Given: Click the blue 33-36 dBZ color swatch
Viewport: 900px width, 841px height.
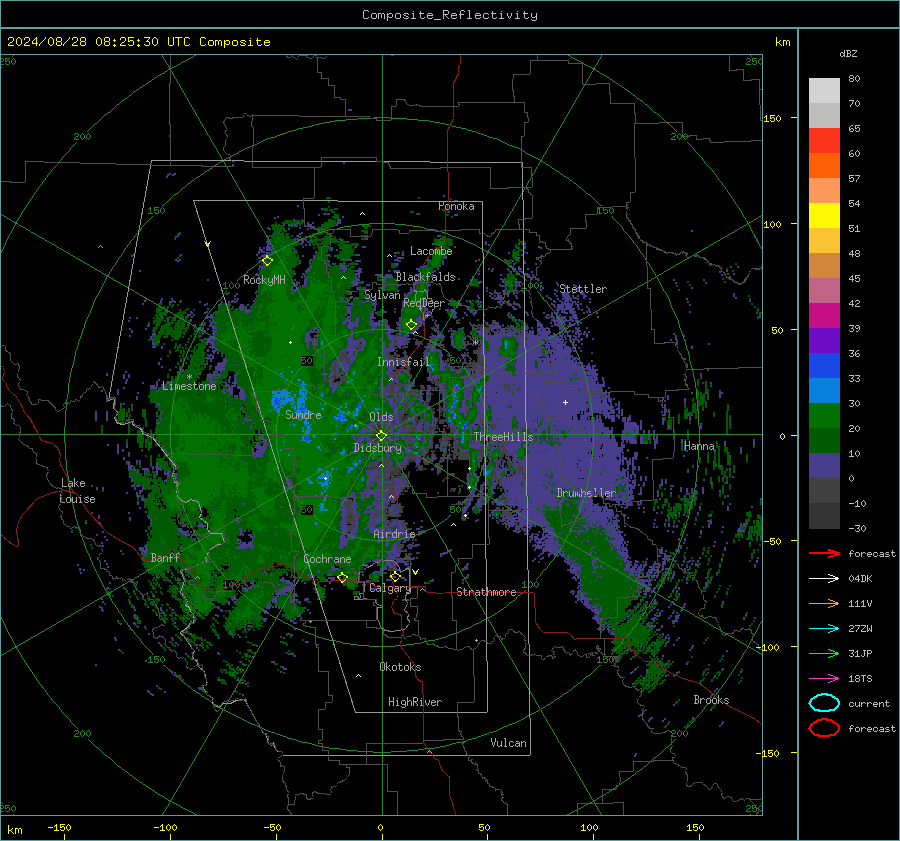Looking at the screenshot, I should pos(824,366).
